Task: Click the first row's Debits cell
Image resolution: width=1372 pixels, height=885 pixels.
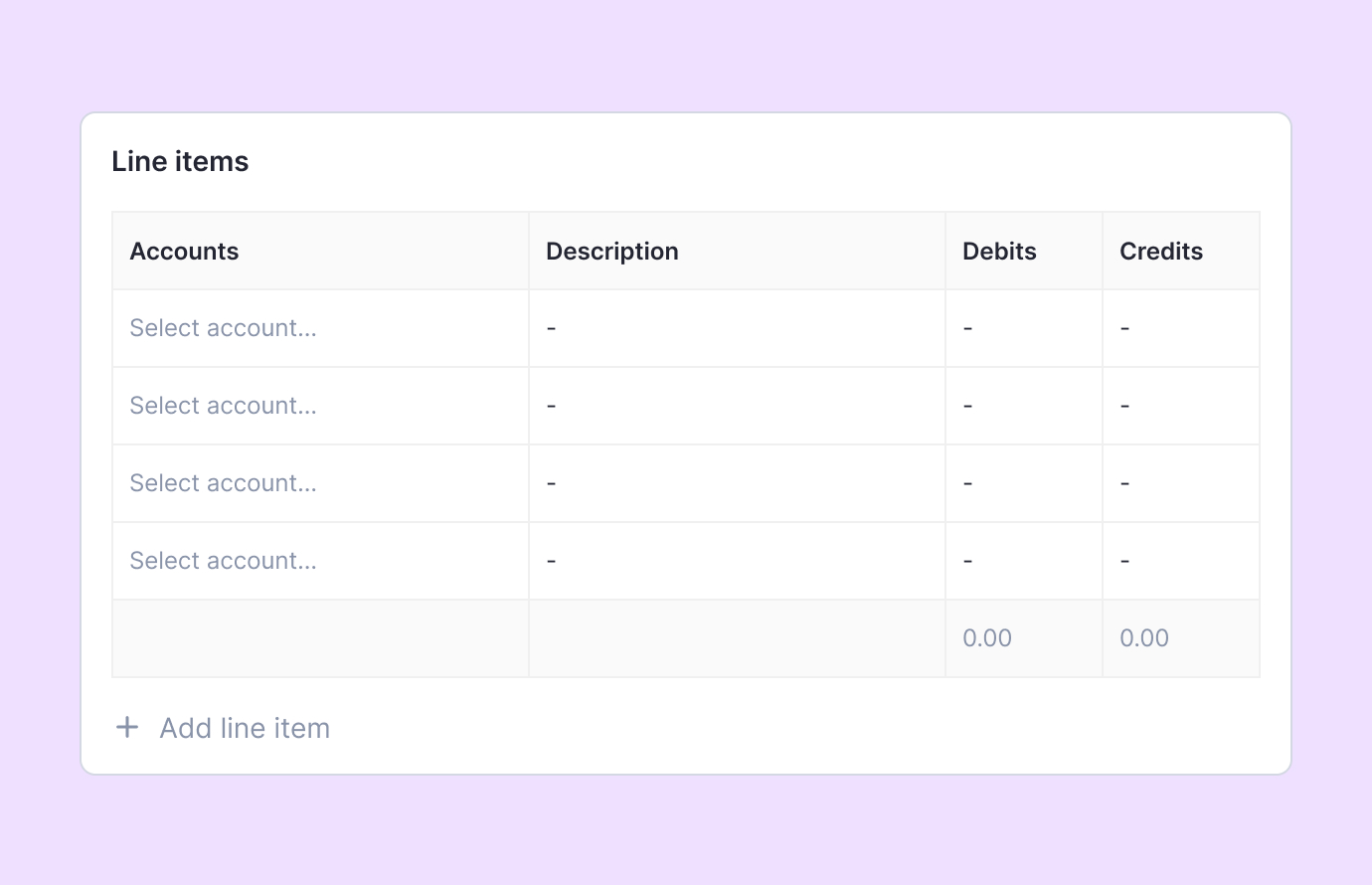Action: click(x=1023, y=328)
